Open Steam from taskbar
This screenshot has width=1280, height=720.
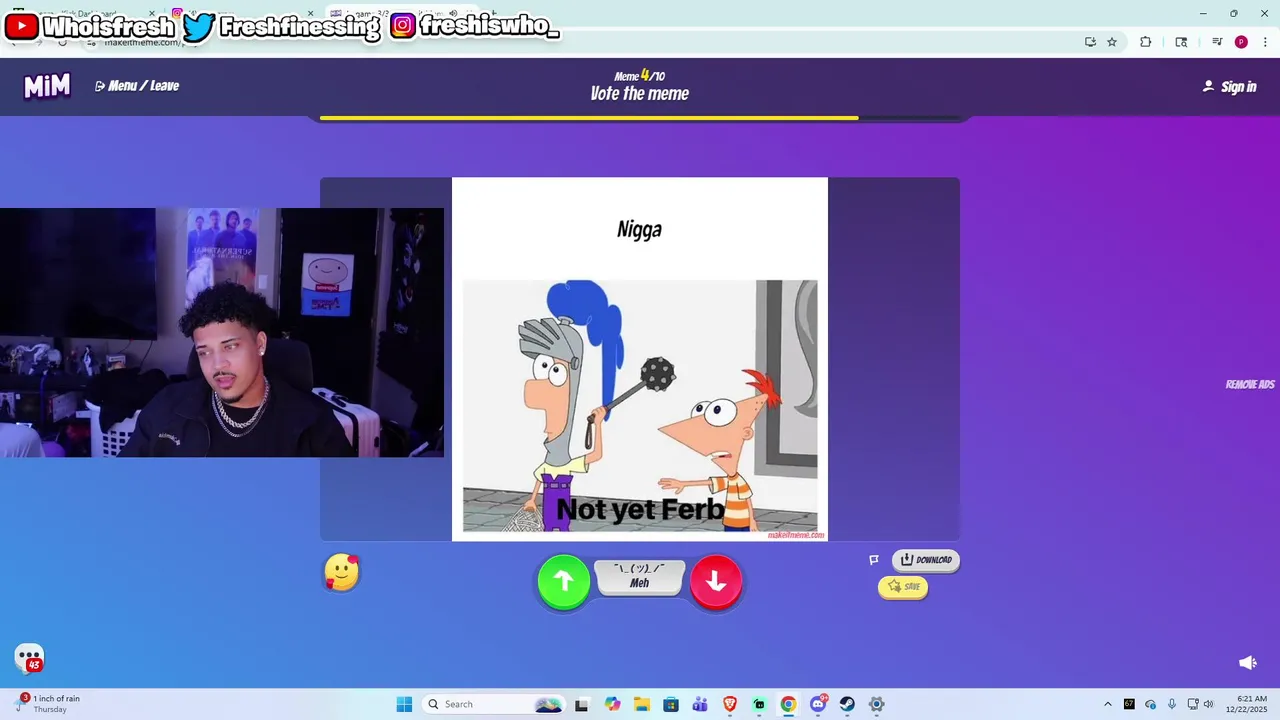point(847,704)
